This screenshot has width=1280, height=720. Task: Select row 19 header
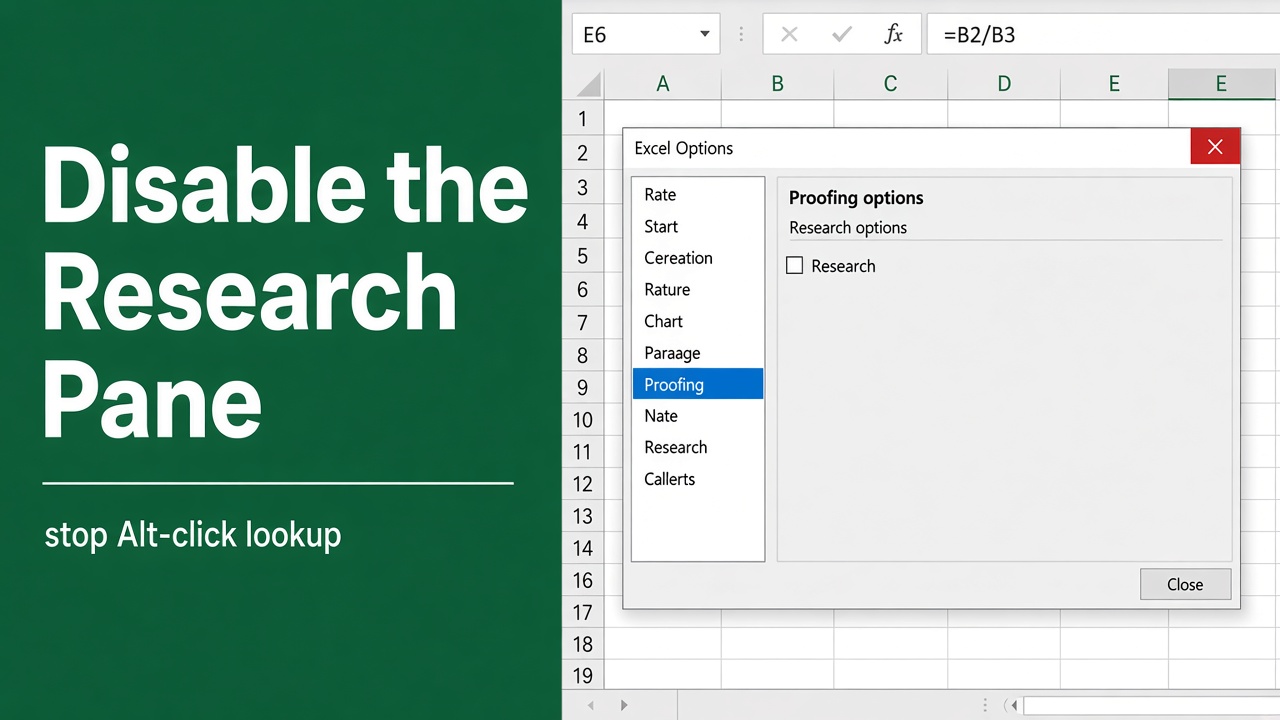pos(583,675)
